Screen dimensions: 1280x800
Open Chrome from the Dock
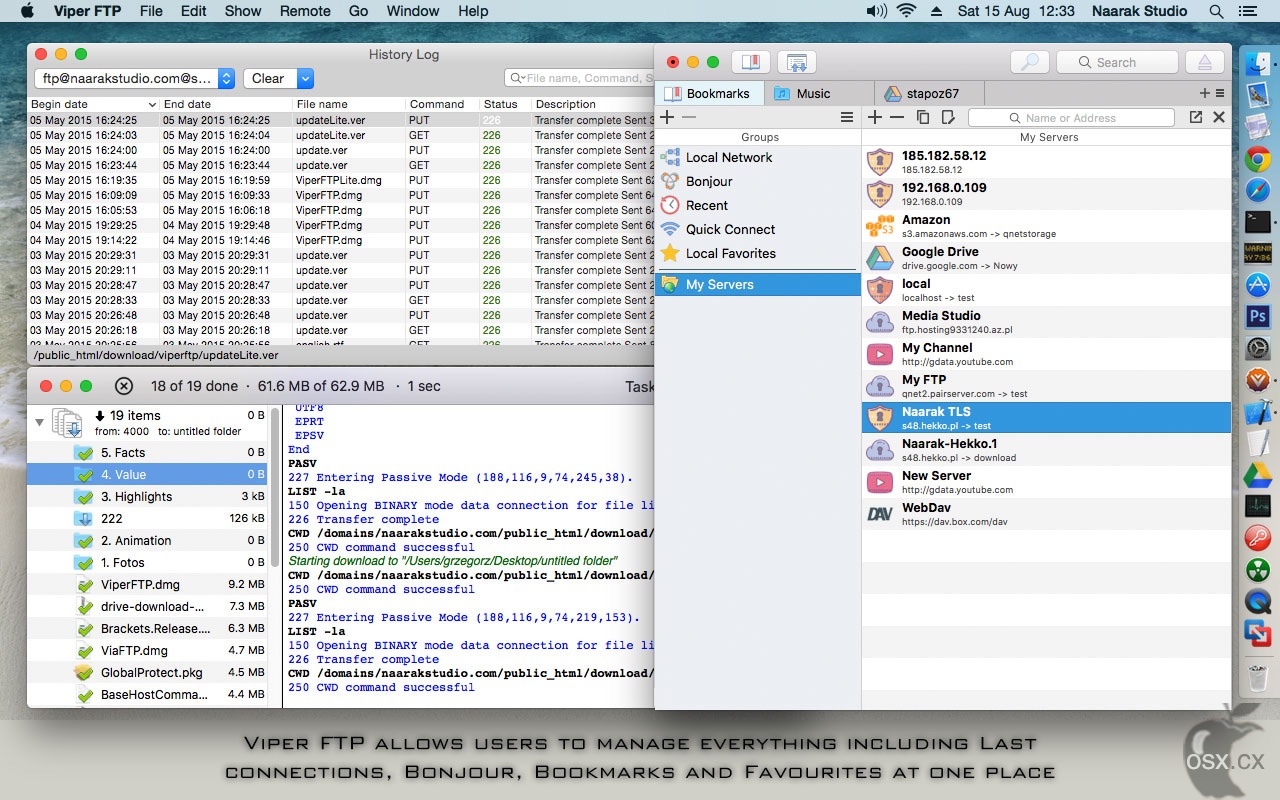pyautogui.click(x=1258, y=158)
